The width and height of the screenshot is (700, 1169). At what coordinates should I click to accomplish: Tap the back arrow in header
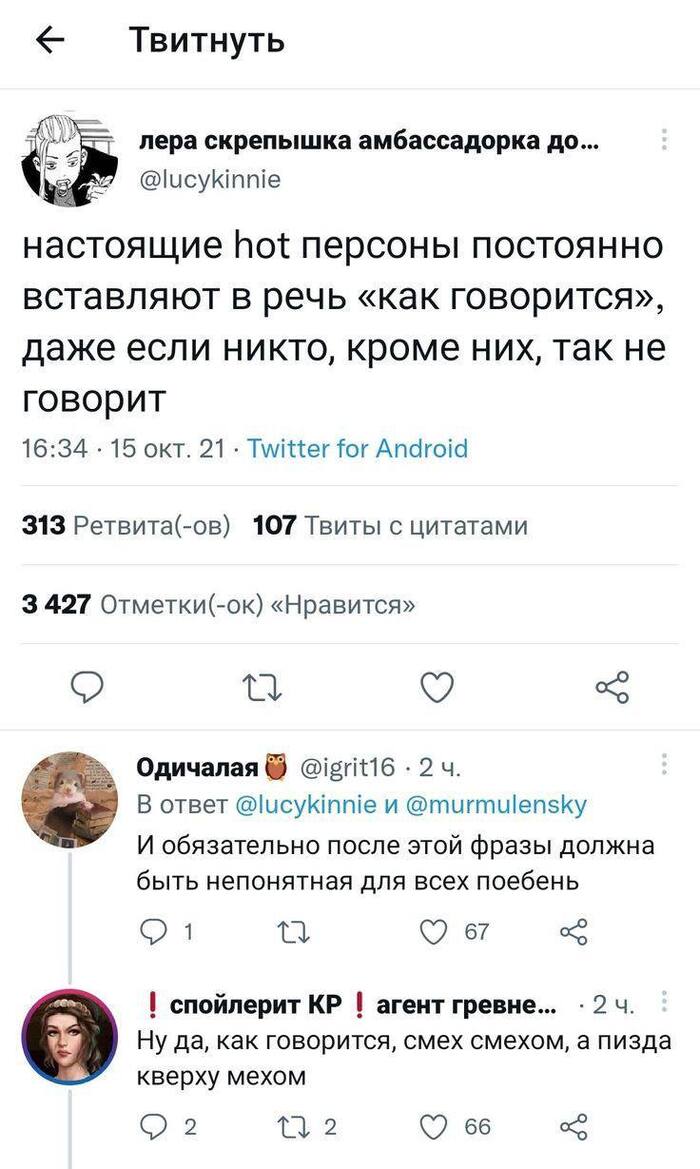pos(51,40)
